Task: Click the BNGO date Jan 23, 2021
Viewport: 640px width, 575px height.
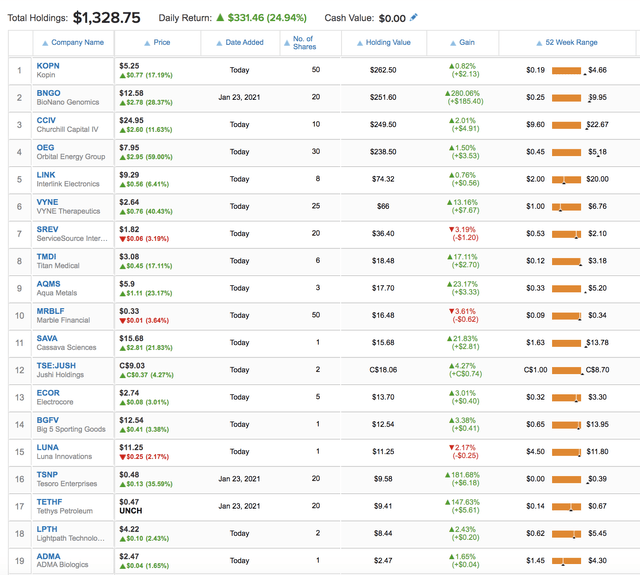Action: pos(239,97)
